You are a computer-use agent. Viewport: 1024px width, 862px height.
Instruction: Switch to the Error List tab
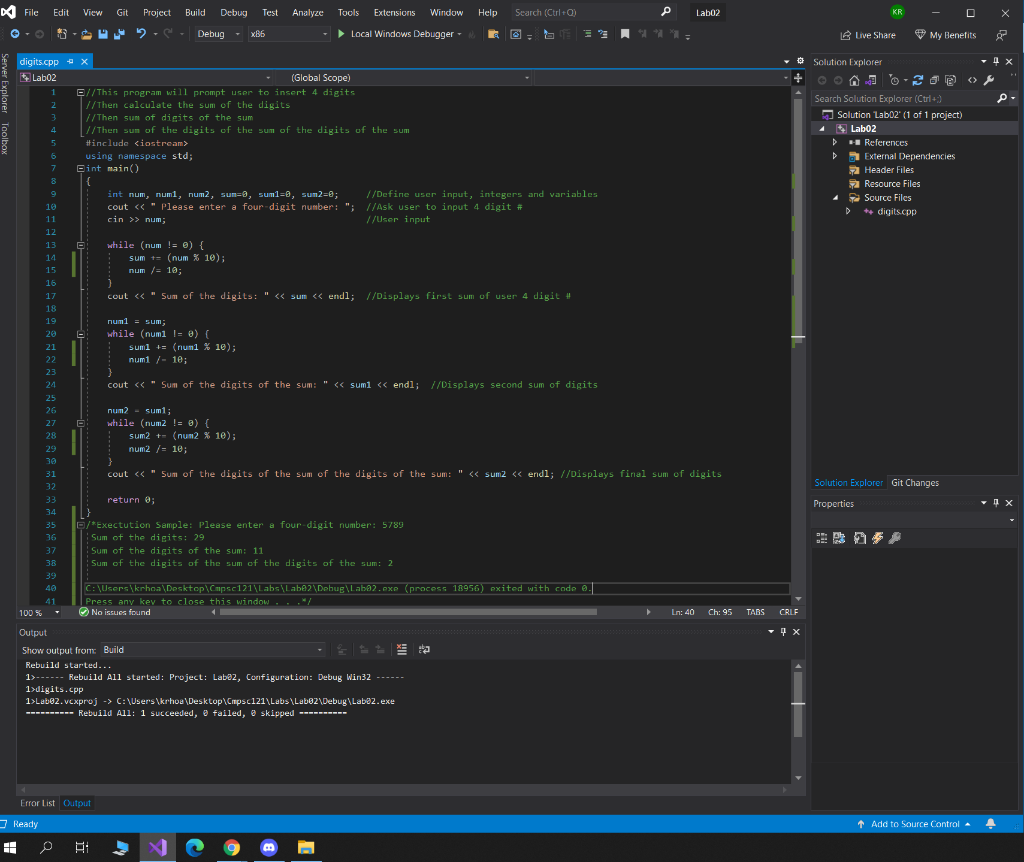tap(38, 803)
